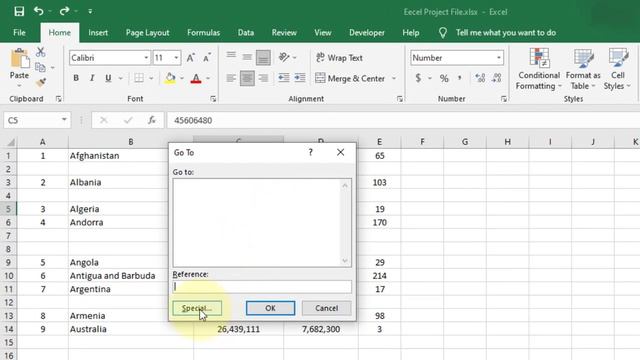Switch to the Developer tab

(367, 33)
